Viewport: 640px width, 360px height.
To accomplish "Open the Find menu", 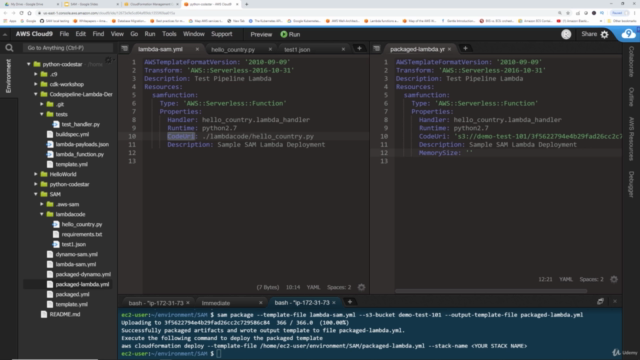I will 98,34.
